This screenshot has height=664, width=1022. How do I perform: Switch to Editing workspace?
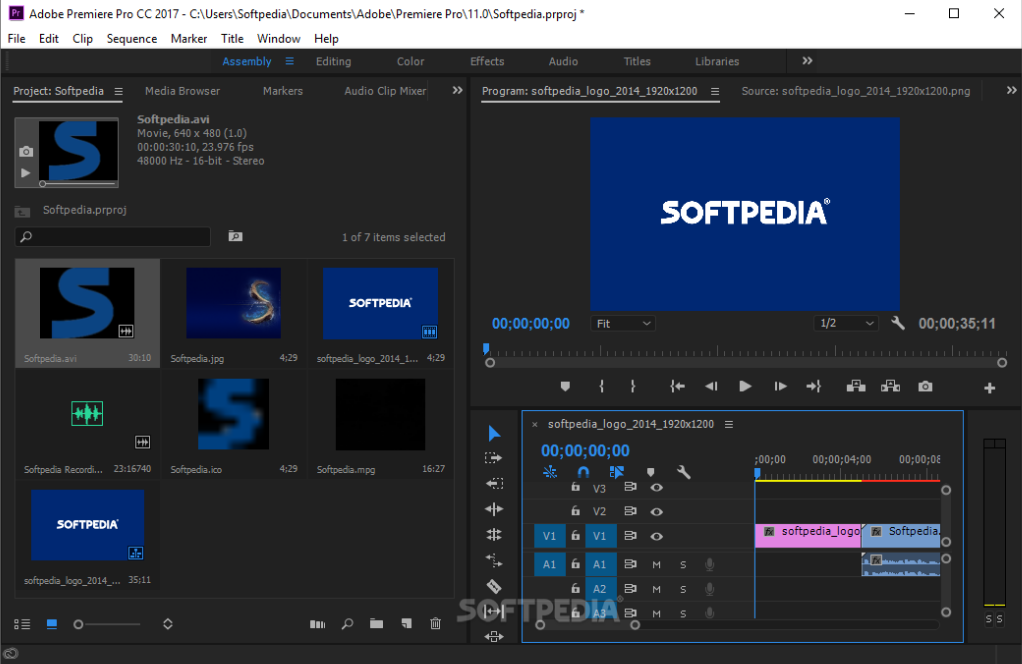(333, 61)
